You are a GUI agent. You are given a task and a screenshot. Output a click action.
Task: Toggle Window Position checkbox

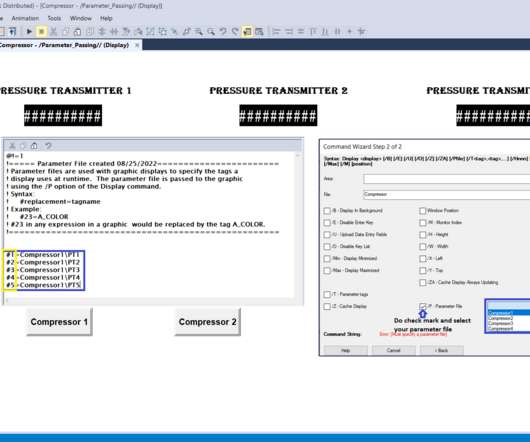[x=423, y=211]
